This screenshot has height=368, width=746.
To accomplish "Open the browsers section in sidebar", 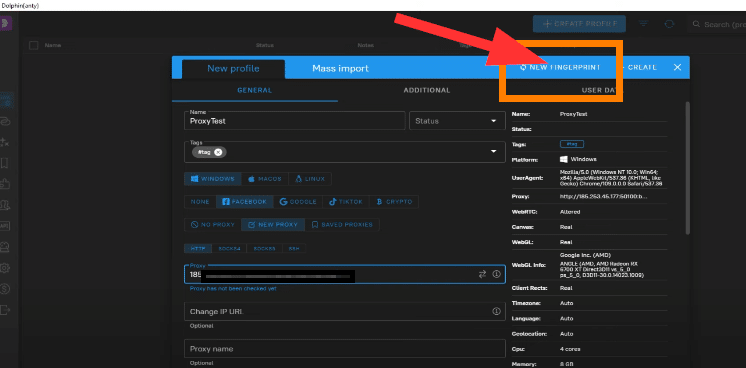I will pyautogui.click(x=7, y=100).
